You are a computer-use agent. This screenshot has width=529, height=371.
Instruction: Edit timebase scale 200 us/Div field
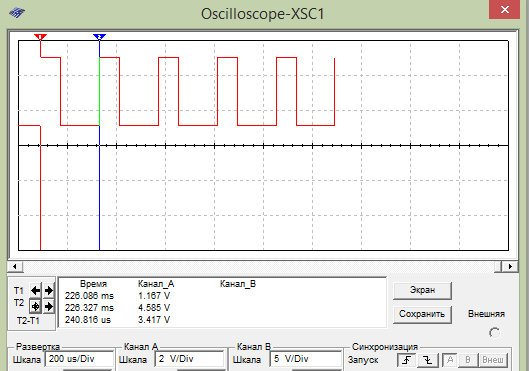pyautogui.click(x=79, y=359)
